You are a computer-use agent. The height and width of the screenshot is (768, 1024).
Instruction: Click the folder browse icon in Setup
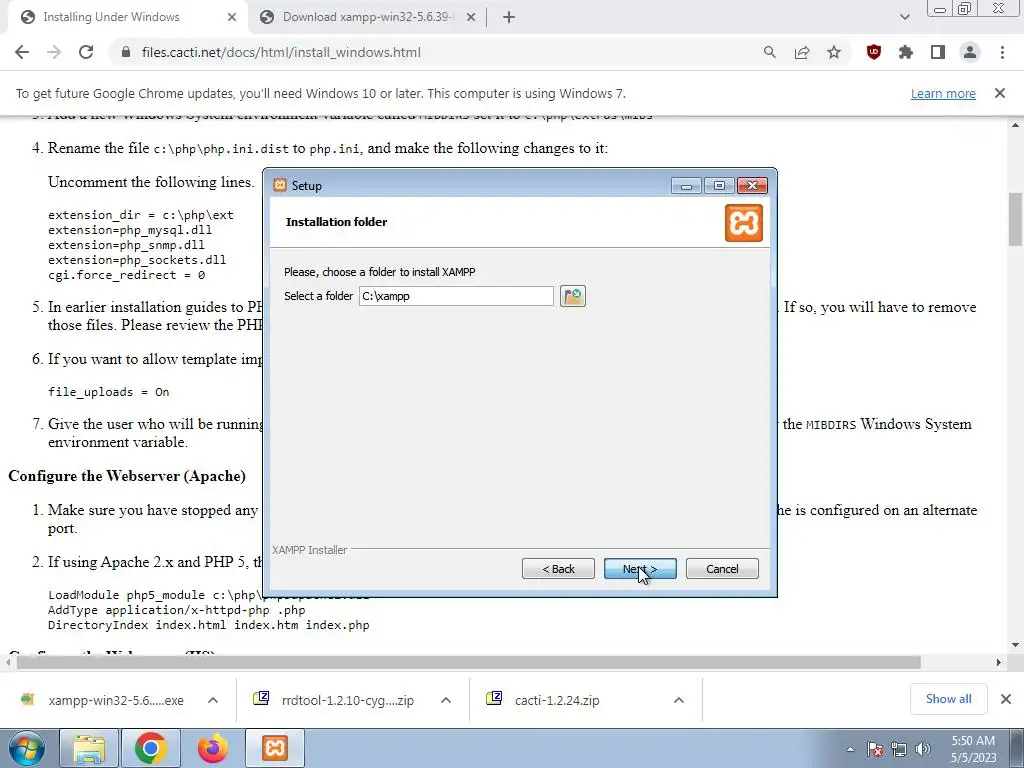[573, 296]
